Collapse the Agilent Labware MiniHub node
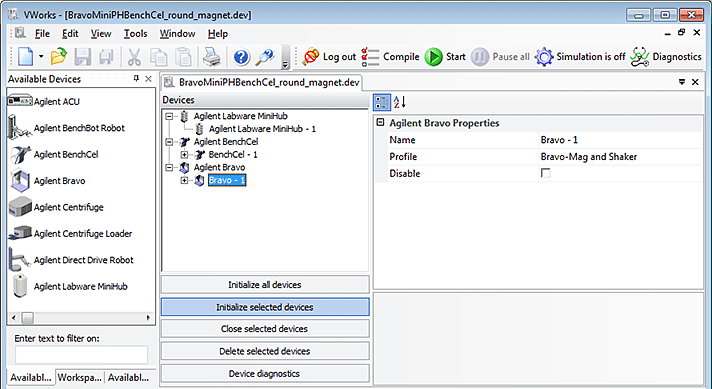This screenshot has width=712, height=389. click(x=169, y=116)
